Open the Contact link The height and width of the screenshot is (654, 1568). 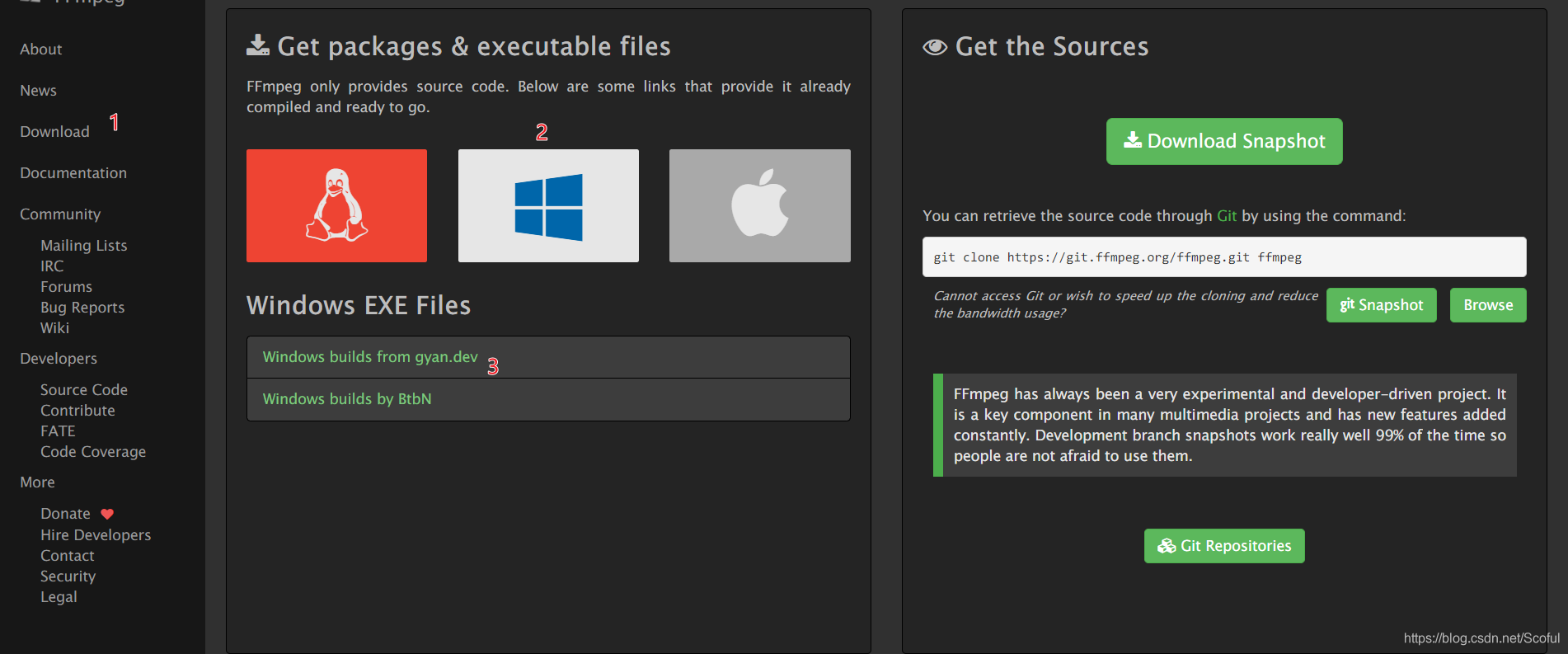point(68,556)
